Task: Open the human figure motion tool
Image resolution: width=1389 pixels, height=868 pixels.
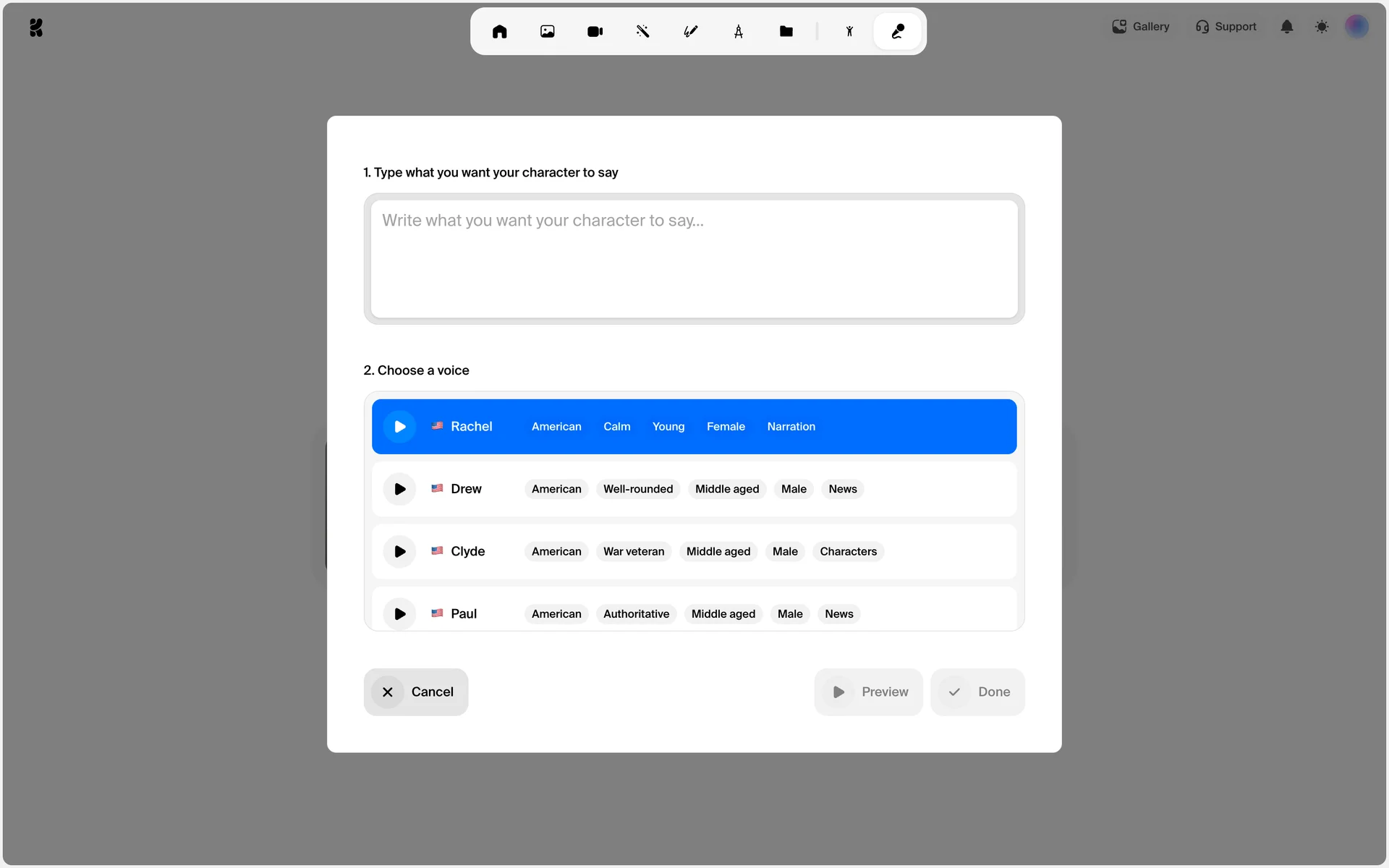Action: [849, 31]
